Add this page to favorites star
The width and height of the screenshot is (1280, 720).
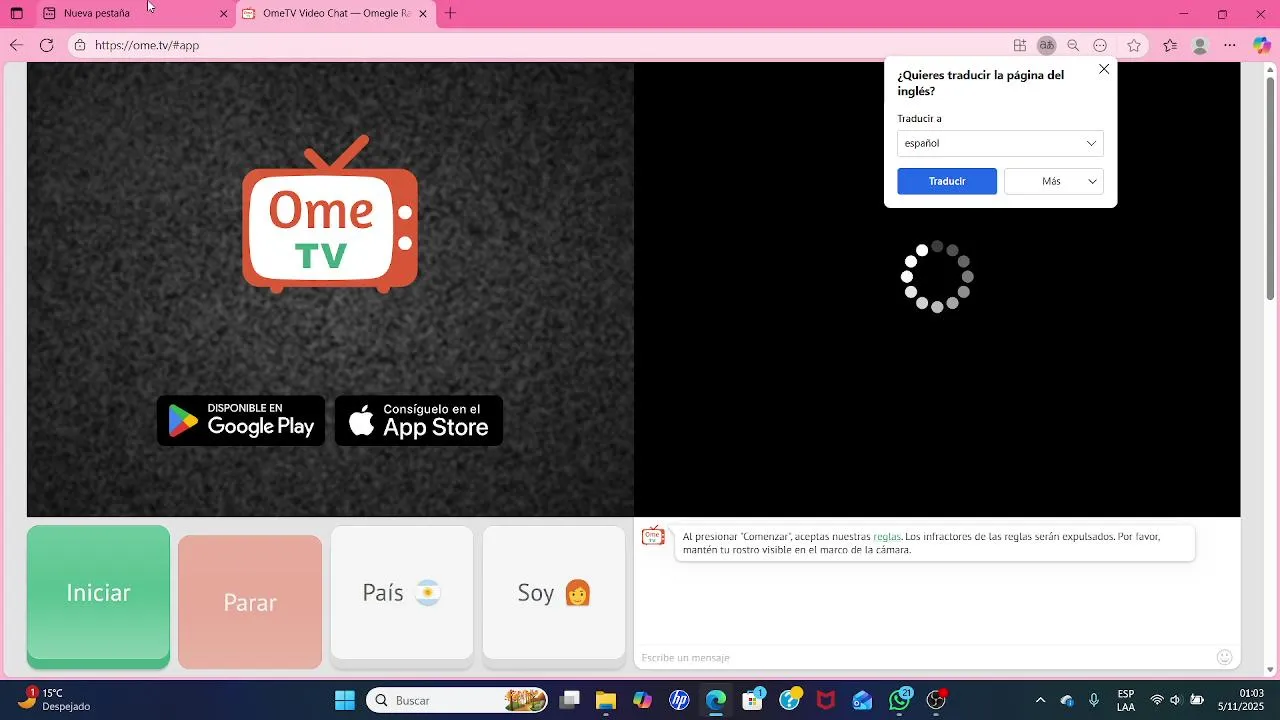click(1134, 45)
